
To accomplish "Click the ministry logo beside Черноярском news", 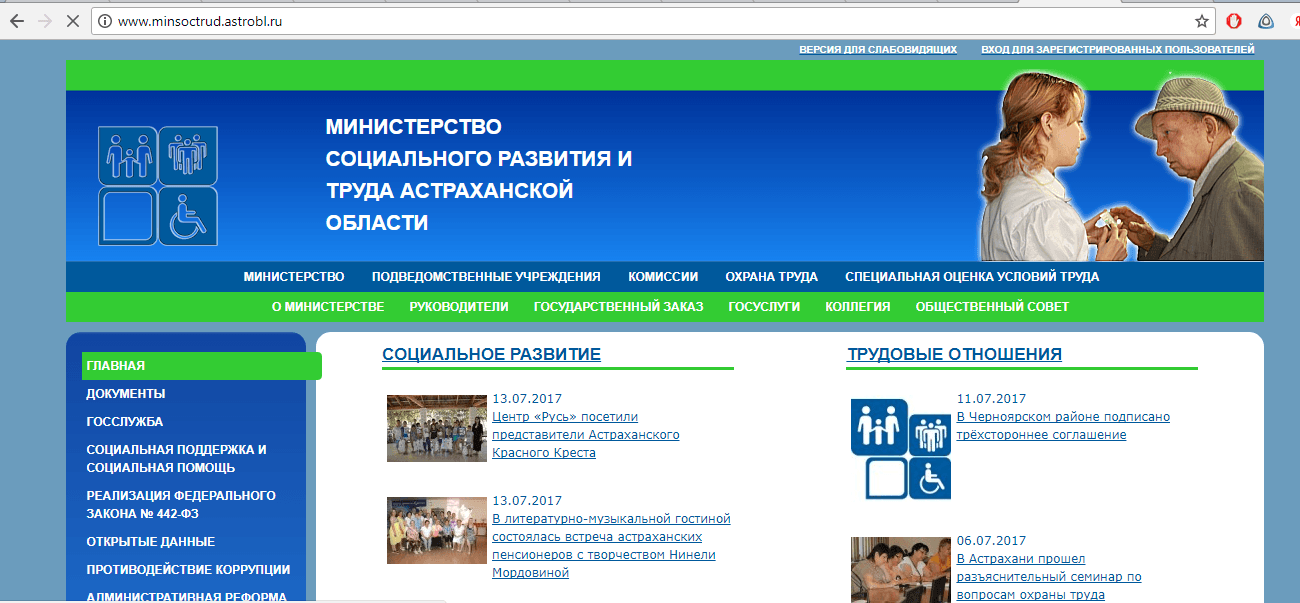I will tap(900, 449).
